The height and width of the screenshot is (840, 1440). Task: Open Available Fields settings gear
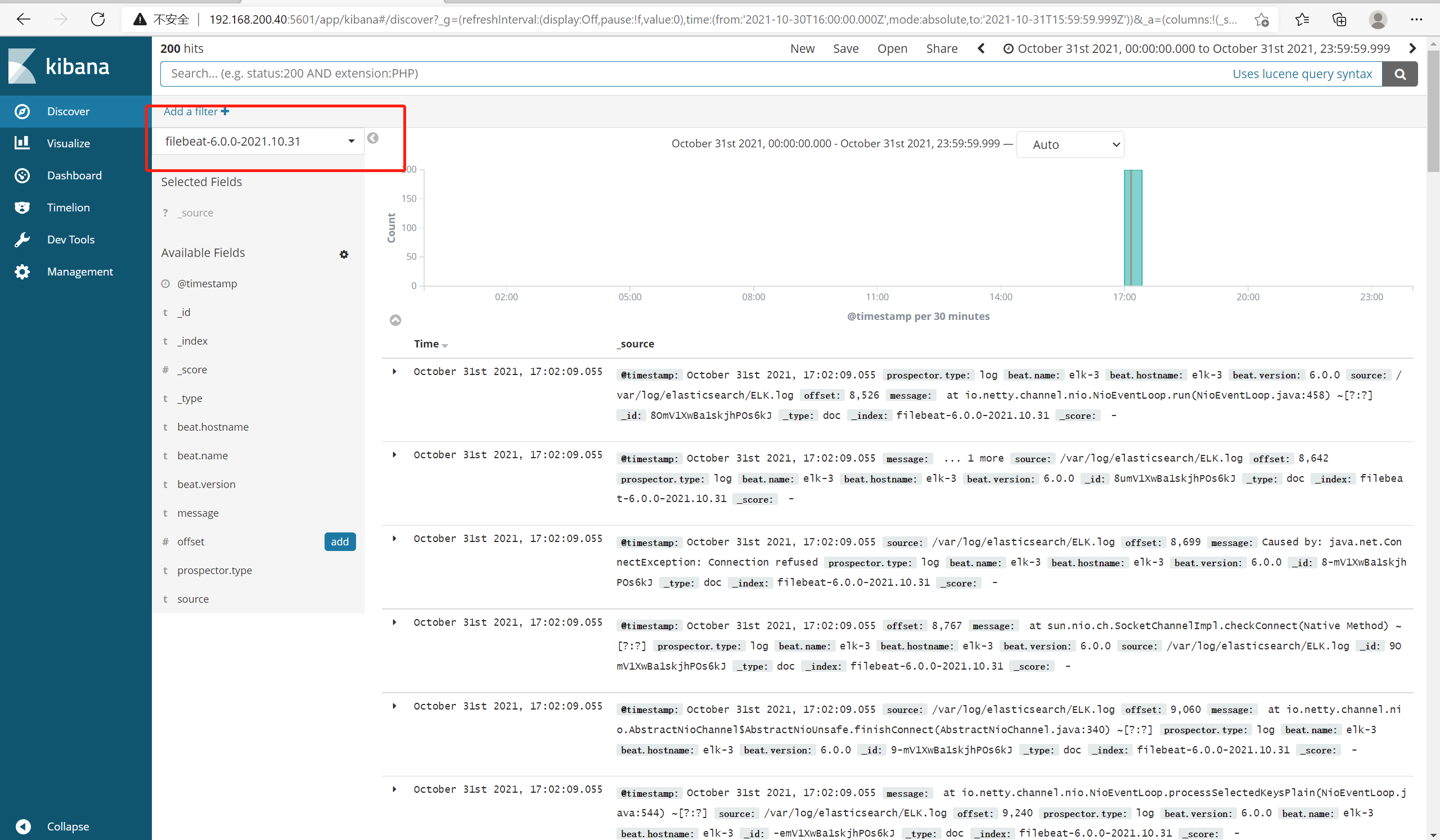[344, 254]
